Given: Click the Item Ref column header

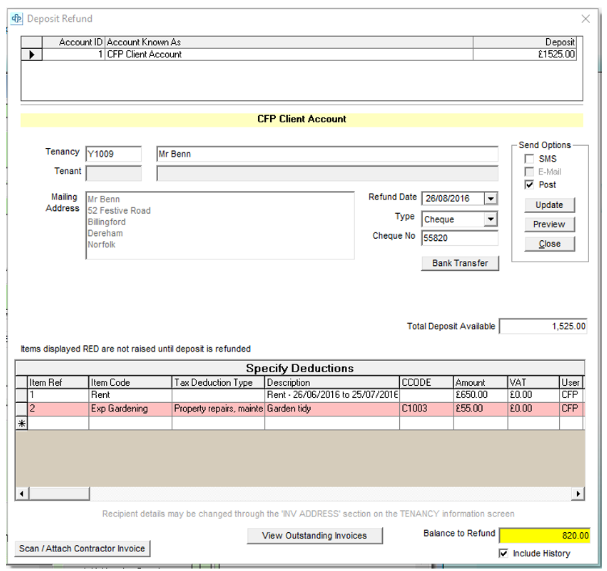Looking at the screenshot, I should click(x=58, y=382).
